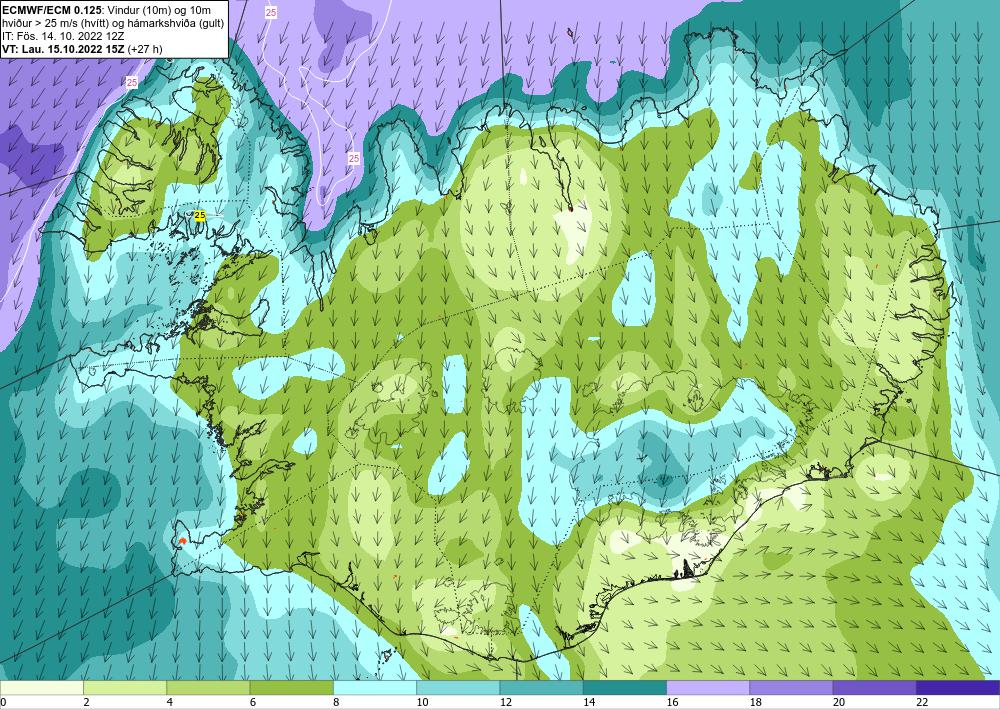
Task: Click the 'ECMWF/ECM 0.125' model title text
Action: (x=51, y=10)
